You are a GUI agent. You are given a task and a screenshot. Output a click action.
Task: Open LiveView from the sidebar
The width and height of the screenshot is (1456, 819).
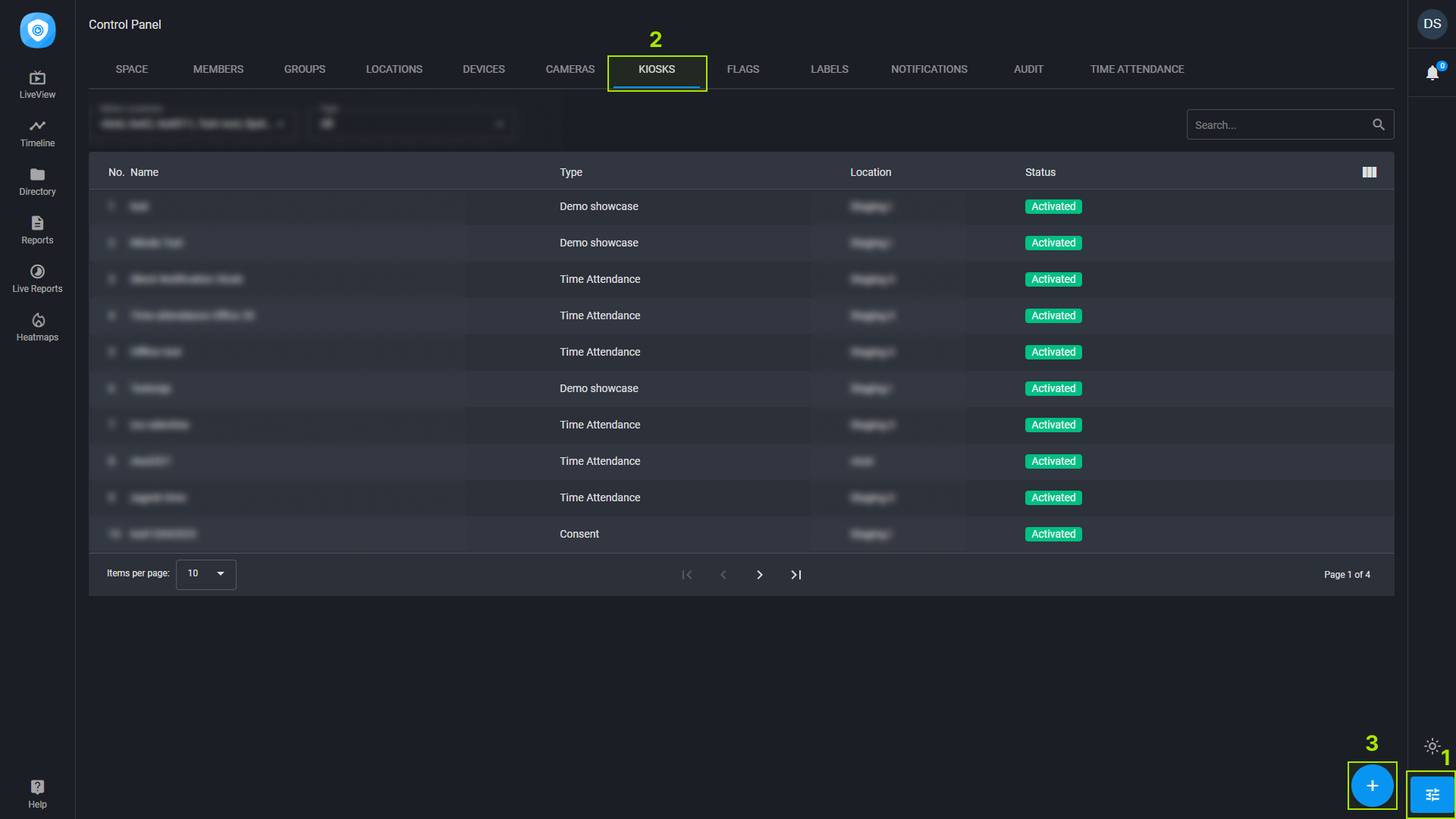click(x=37, y=84)
